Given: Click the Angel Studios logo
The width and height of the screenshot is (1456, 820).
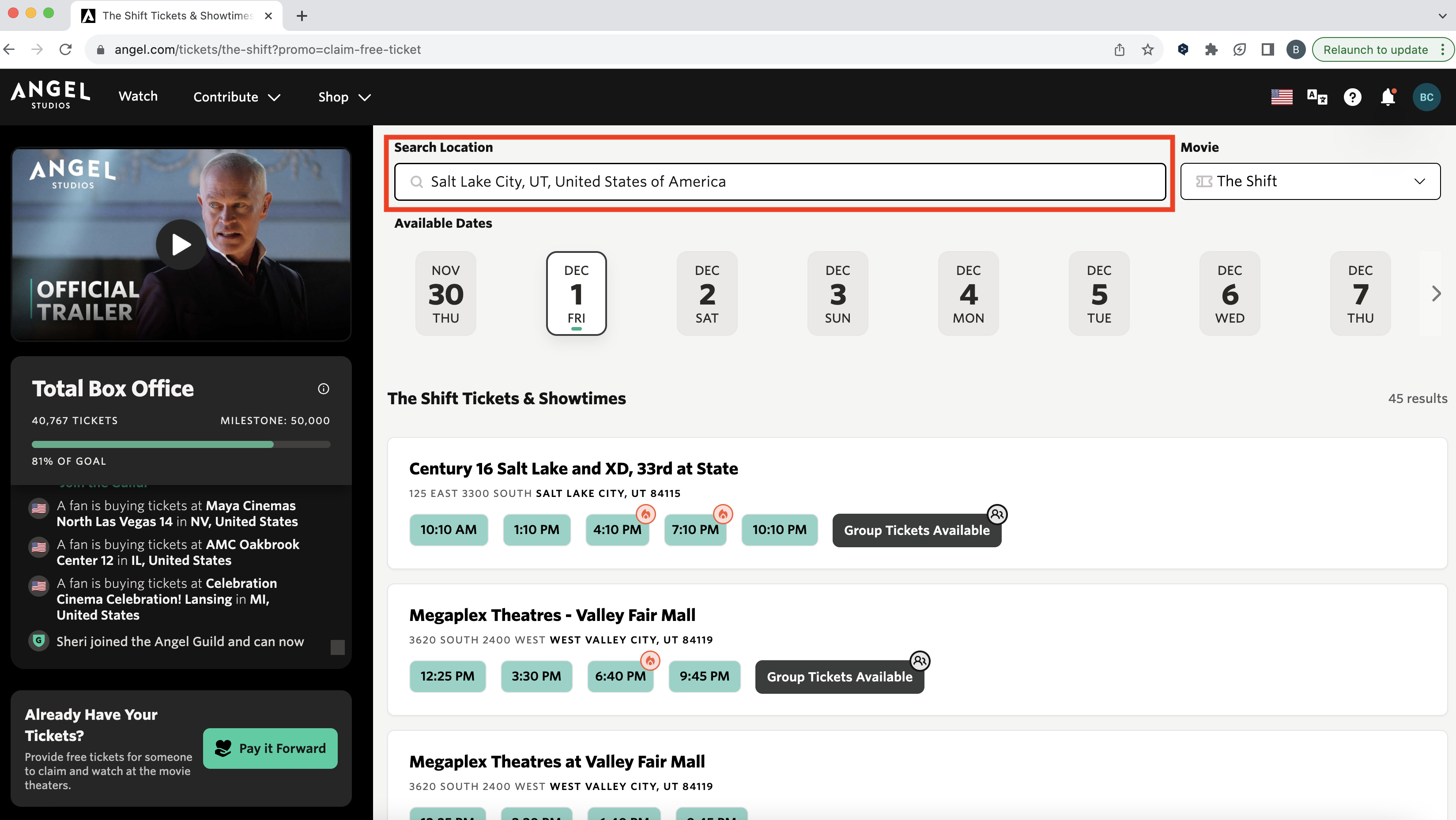Looking at the screenshot, I should pos(50,95).
